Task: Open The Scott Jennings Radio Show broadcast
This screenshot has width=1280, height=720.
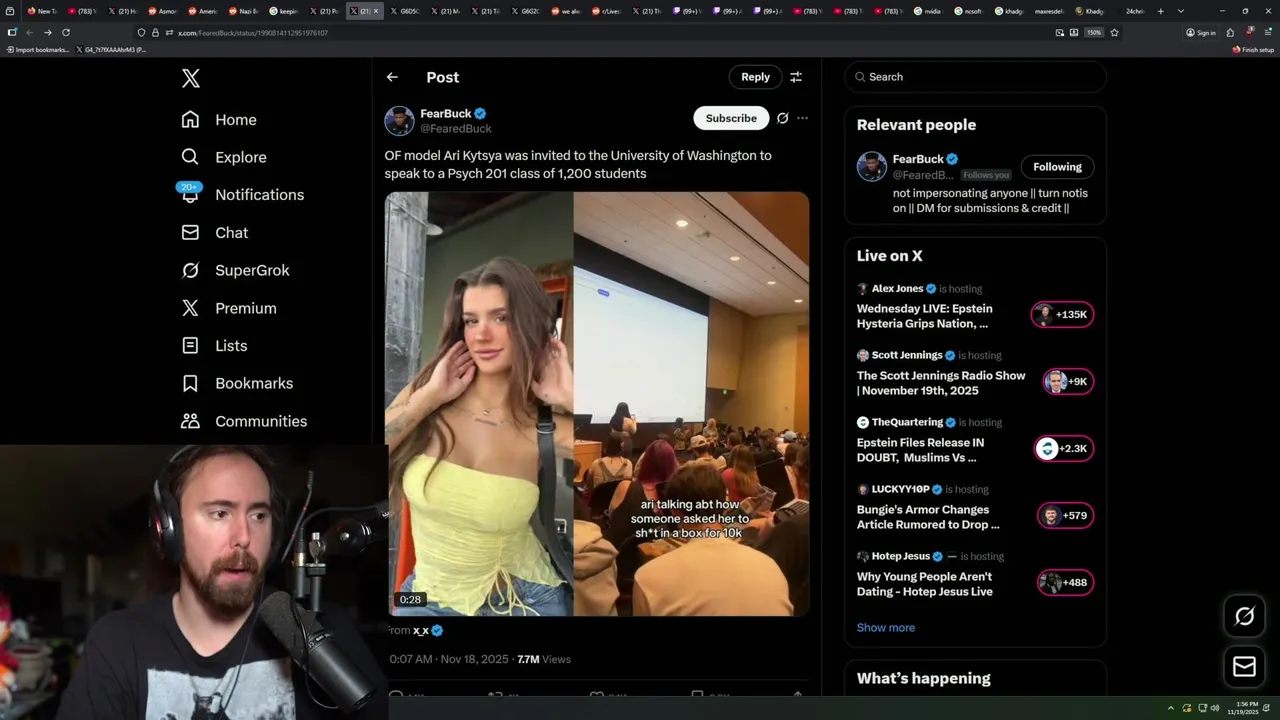Action: click(x=941, y=383)
